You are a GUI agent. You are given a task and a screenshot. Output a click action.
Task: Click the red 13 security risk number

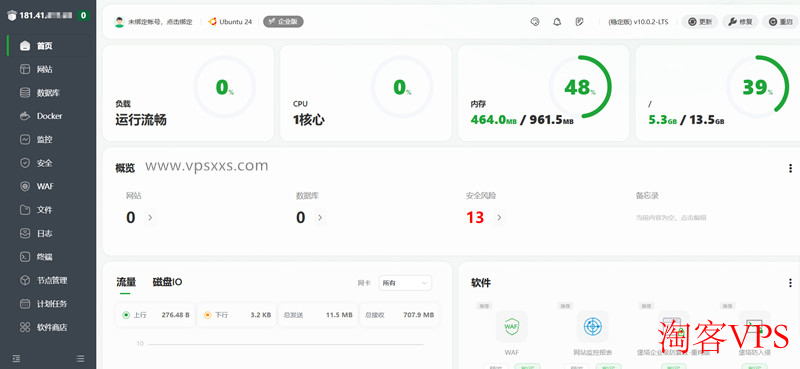pyautogui.click(x=475, y=218)
